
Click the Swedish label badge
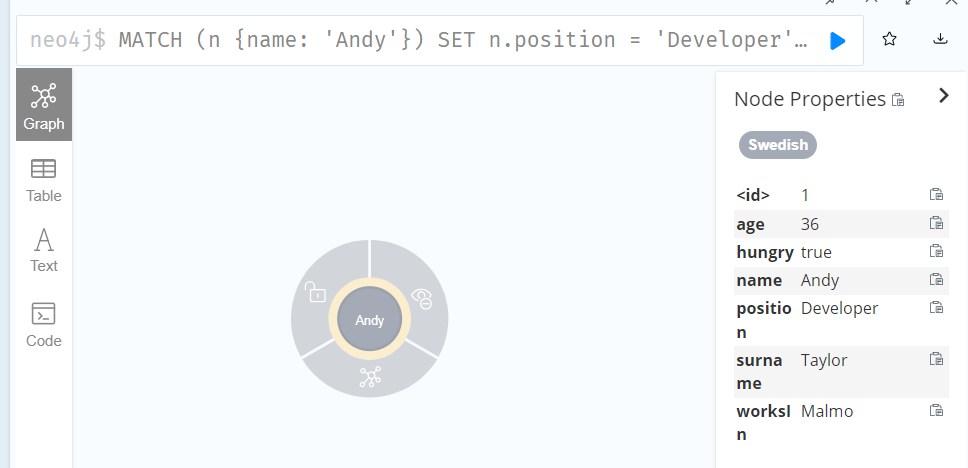click(778, 145)
